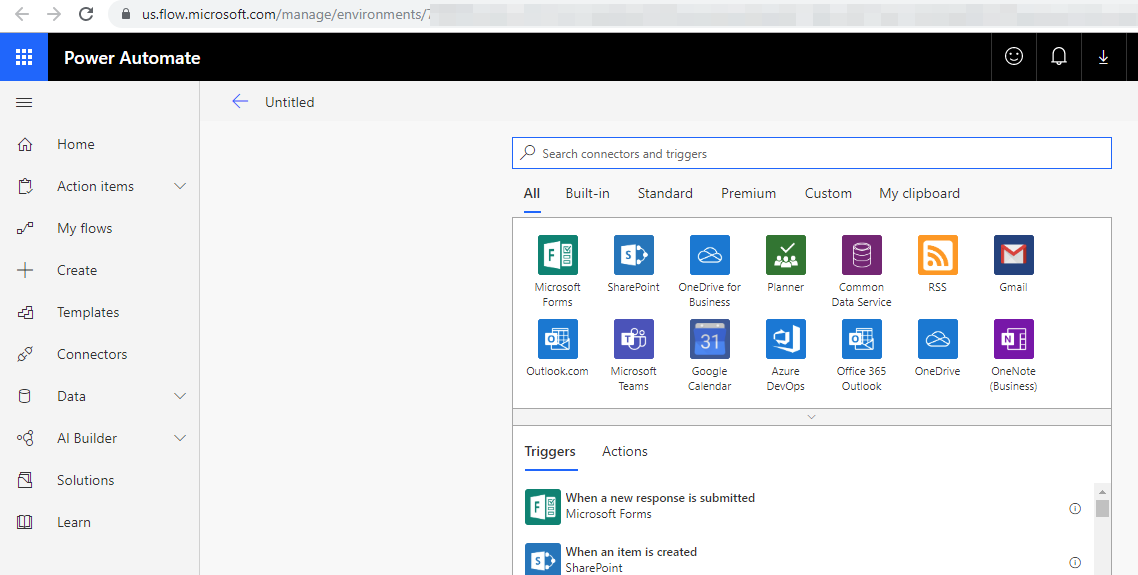Switch to the Premium tab

[x=748, y=193]
